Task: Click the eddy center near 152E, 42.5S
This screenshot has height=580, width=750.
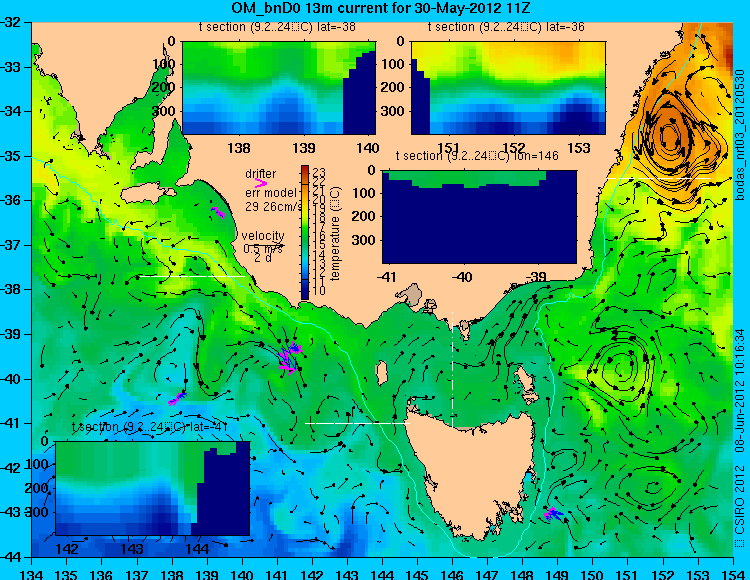Action: click(x=651, y=488)
